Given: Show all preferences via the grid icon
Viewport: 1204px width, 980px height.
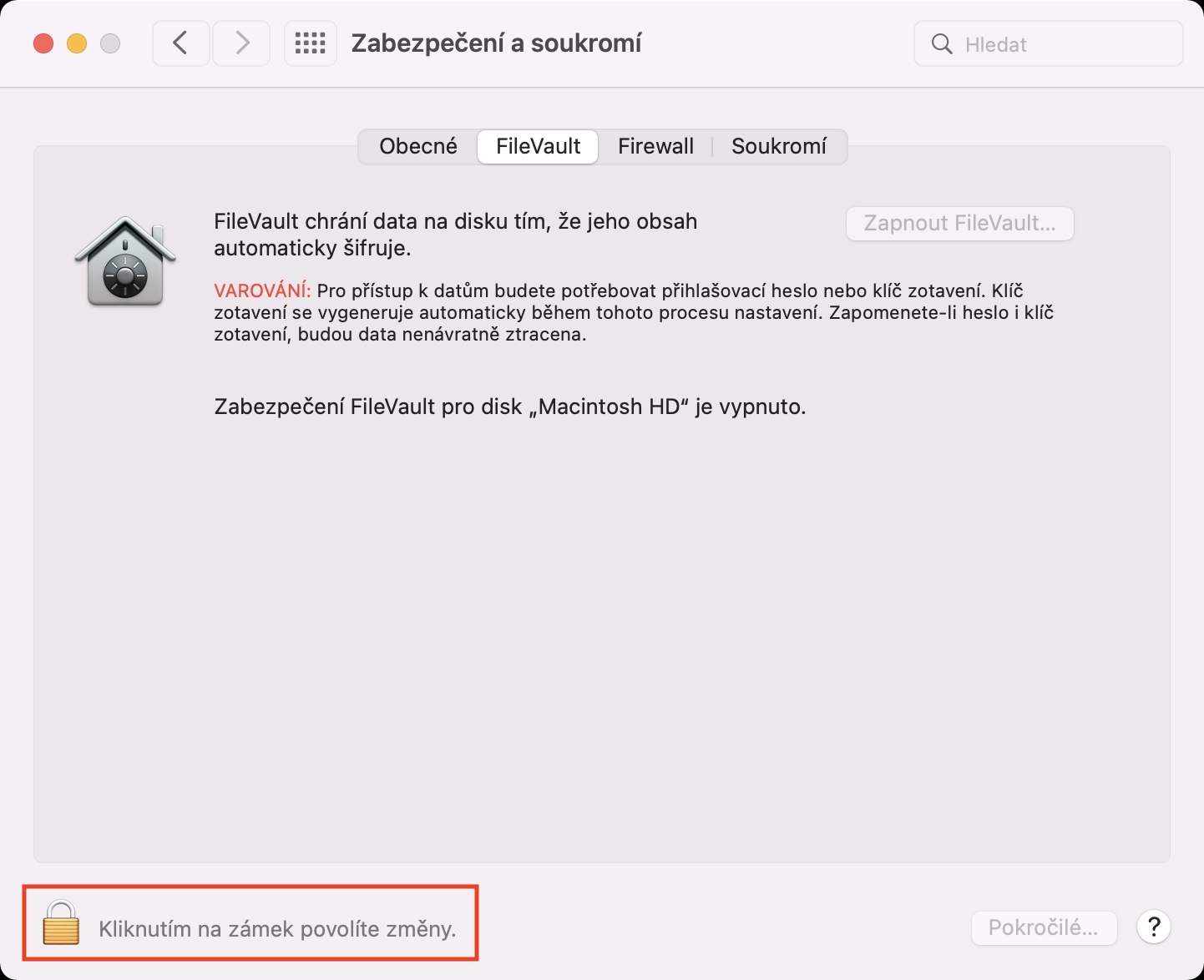Looking at the screenshot, I should 311,43.
